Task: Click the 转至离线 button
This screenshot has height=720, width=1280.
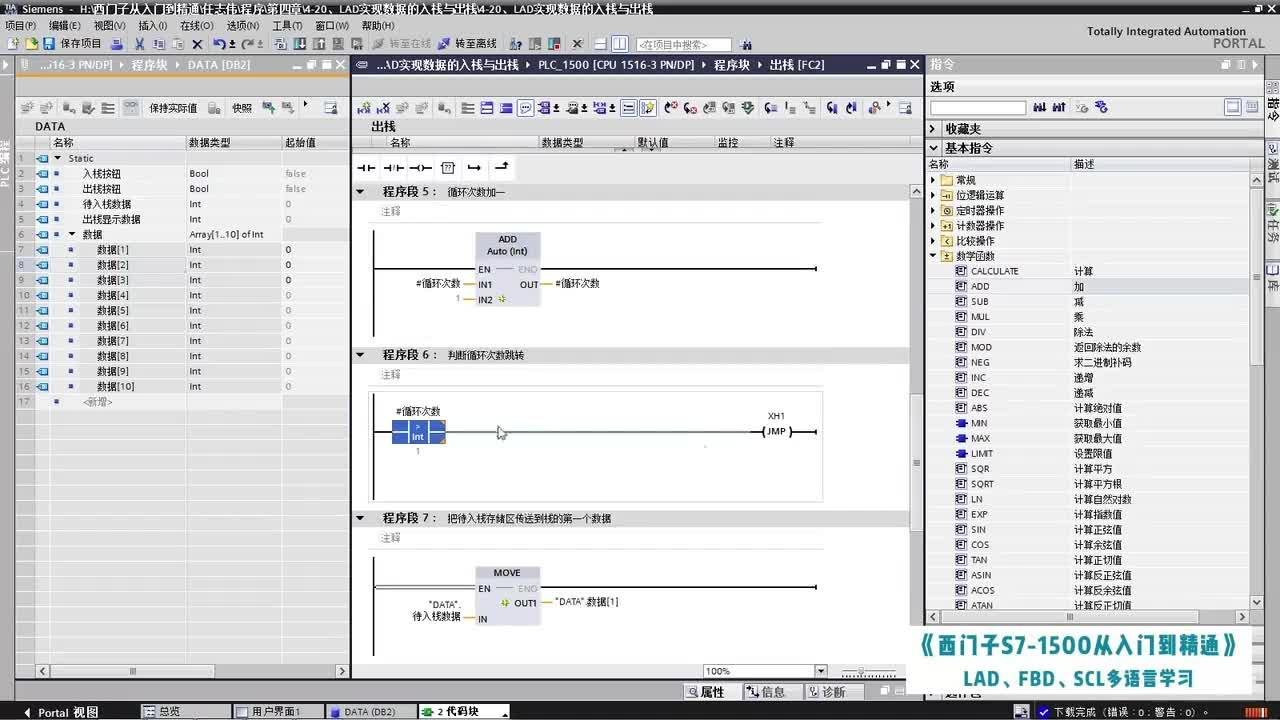Action: pyautogui.click(x=467, y=44)
